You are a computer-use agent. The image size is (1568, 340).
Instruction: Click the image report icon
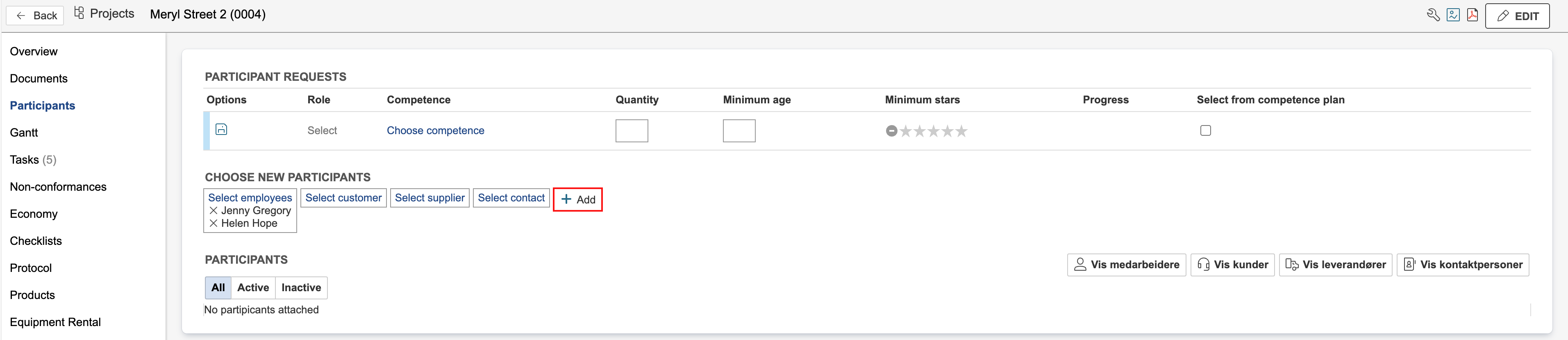point(1453,15)
